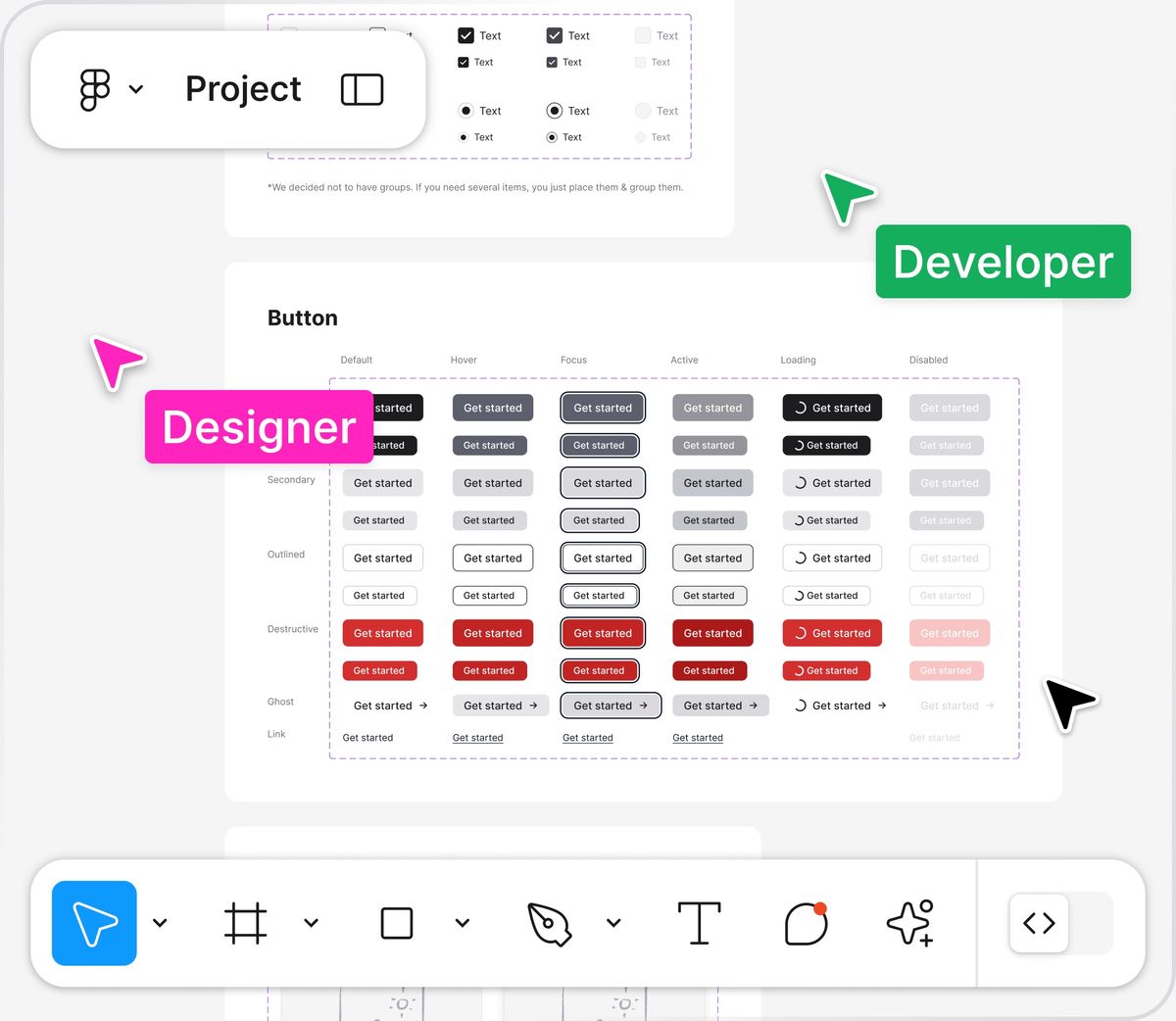Click the pink Designer name tag
Image resolution: width=1176 pixels, height=1021 pixels.
coord(259,427)
